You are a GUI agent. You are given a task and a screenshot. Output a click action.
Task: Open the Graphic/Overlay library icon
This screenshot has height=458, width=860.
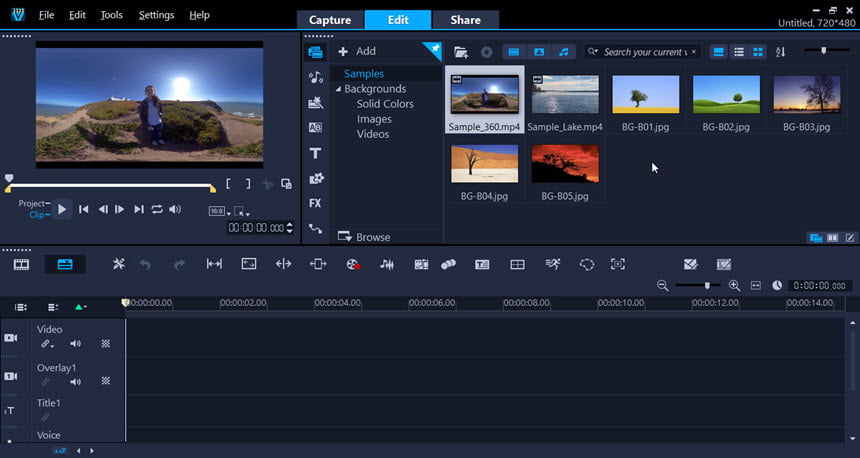tap(316, 178)
